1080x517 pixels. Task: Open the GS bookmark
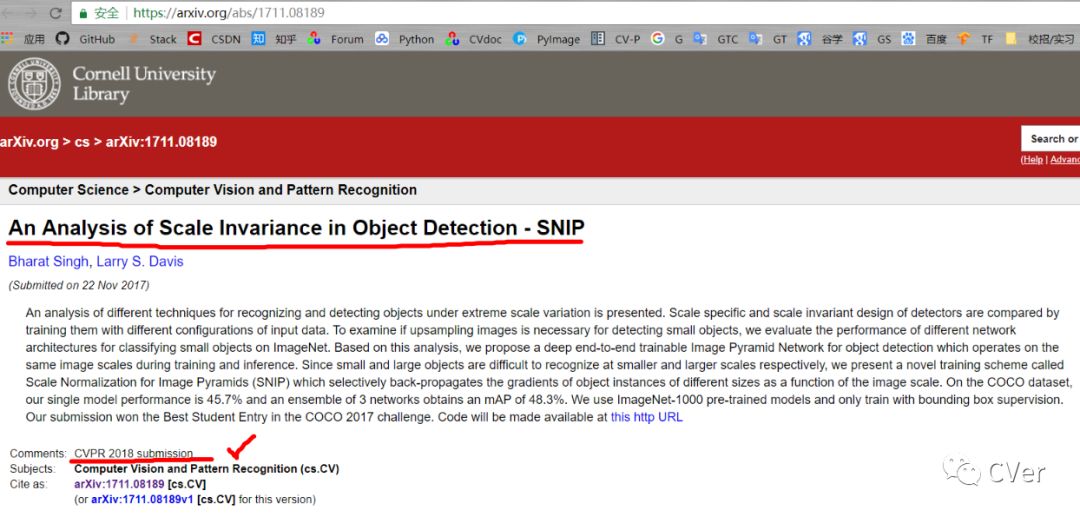(872, 39)
